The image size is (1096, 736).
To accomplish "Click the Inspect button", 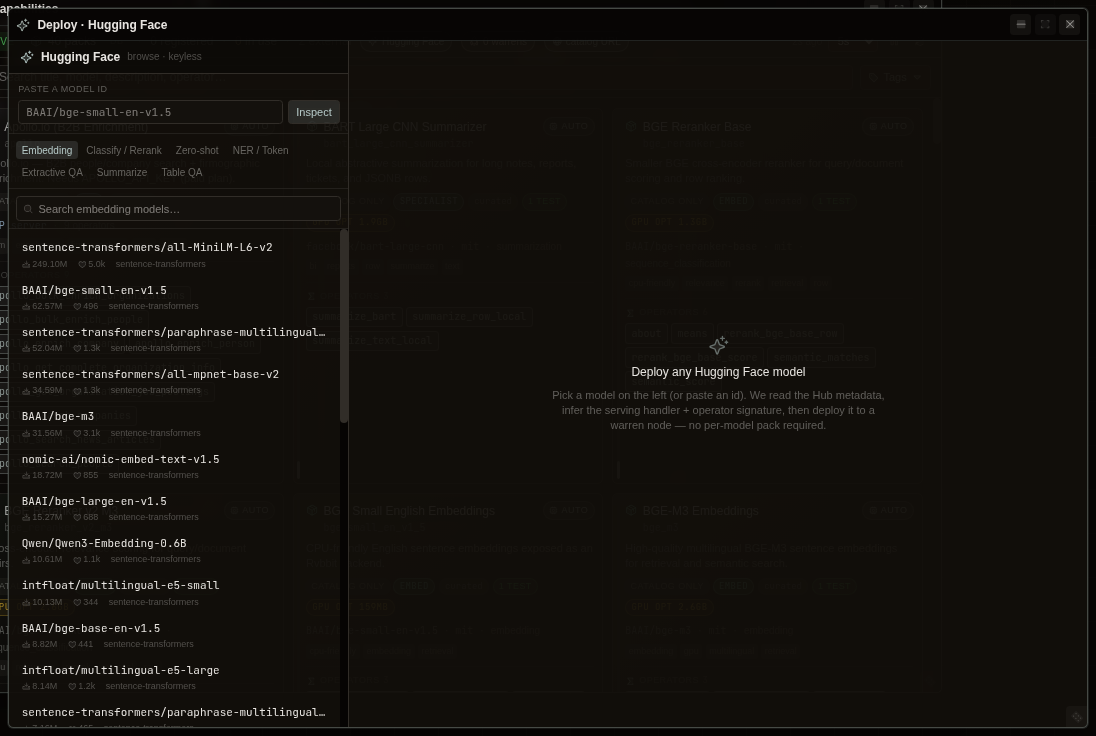I will 314,112.
